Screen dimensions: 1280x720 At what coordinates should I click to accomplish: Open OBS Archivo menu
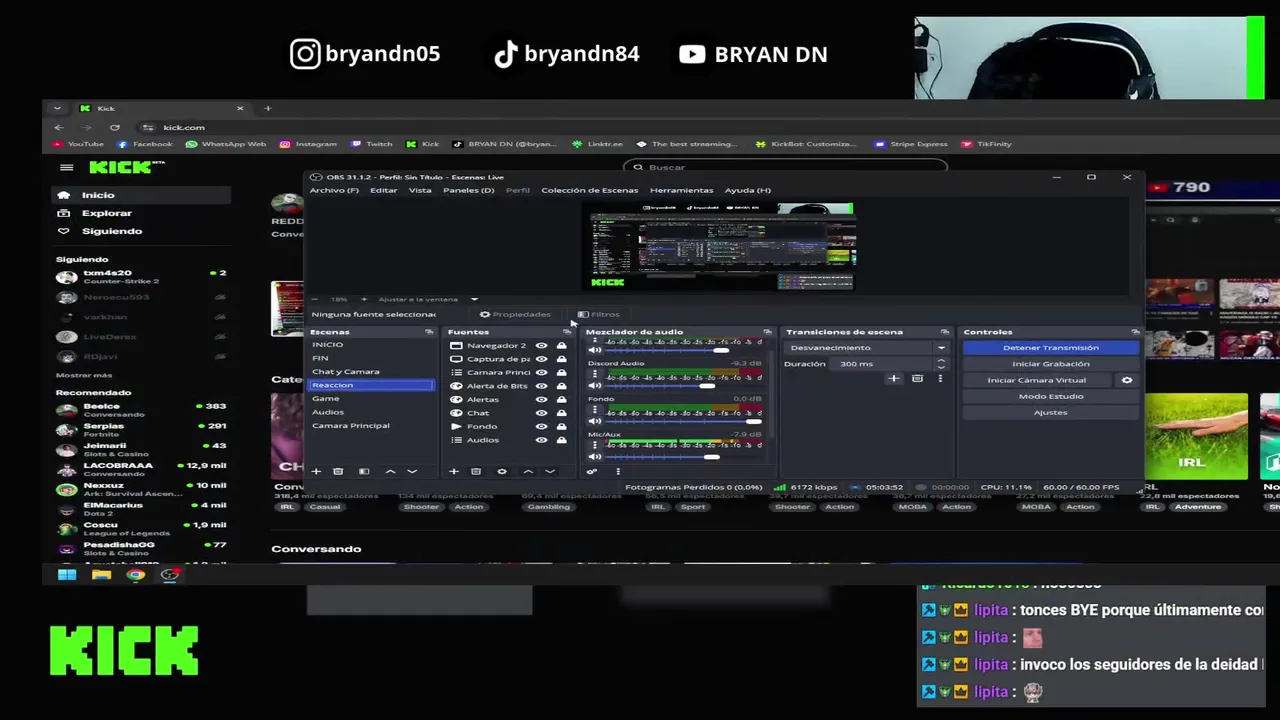334,190
